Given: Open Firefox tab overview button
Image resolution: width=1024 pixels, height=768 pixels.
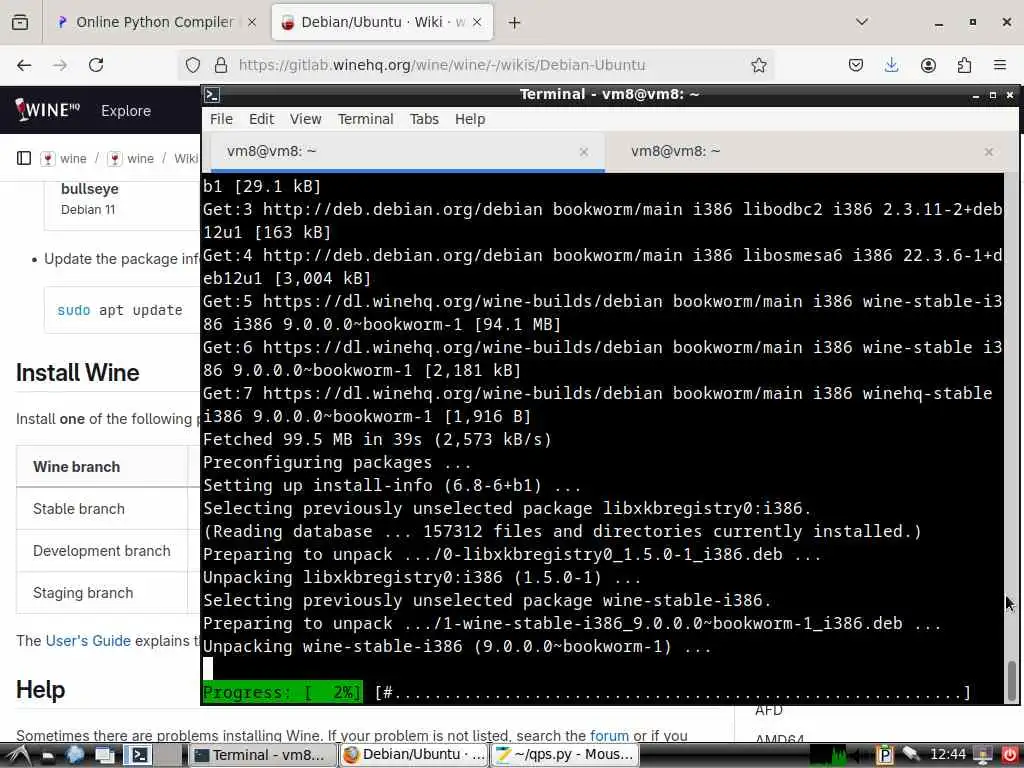Looking at the screenshot, I should [x=20, y=22].
